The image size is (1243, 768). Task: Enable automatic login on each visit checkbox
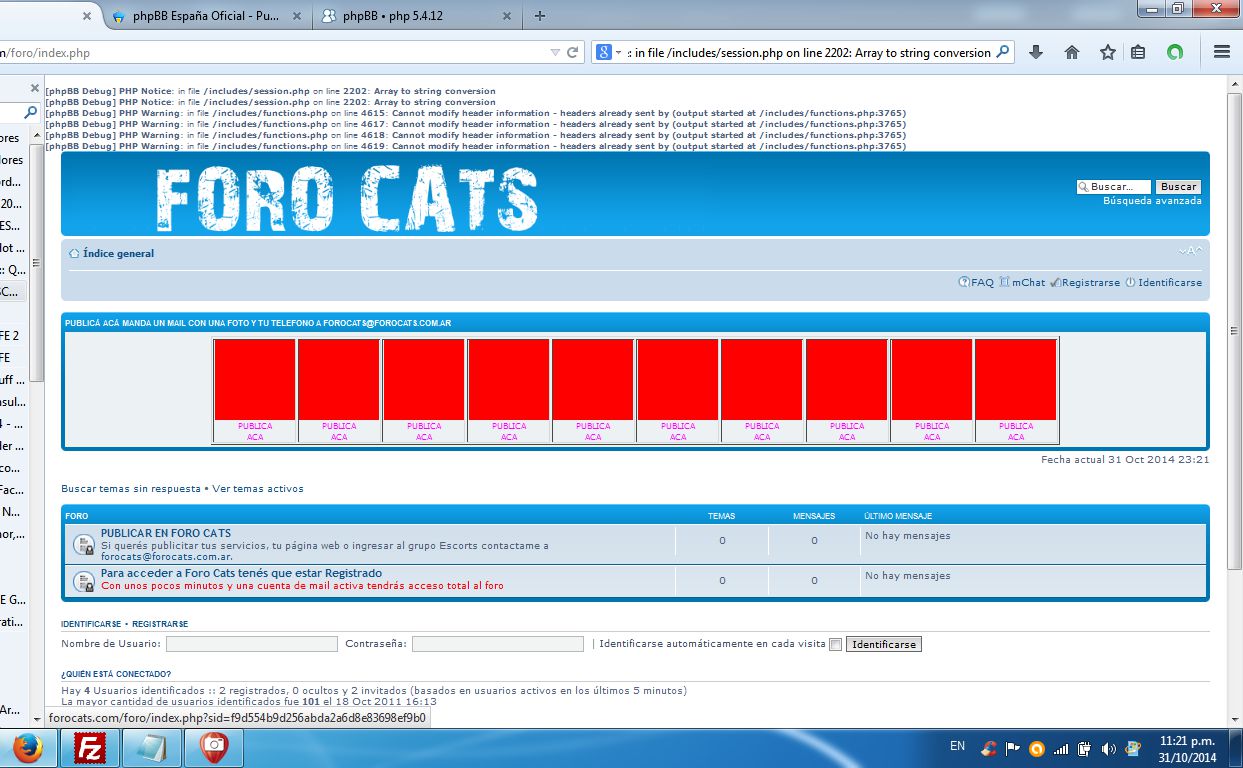pos(835,645)
